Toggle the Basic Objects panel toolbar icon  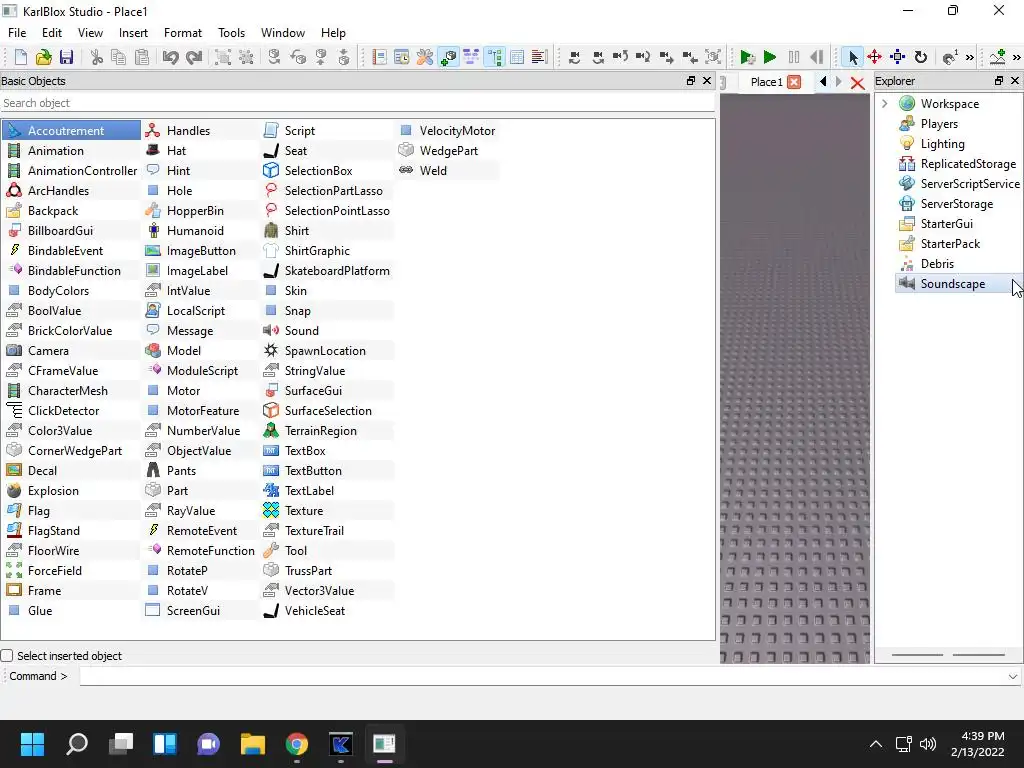click(x=449, y=57)
